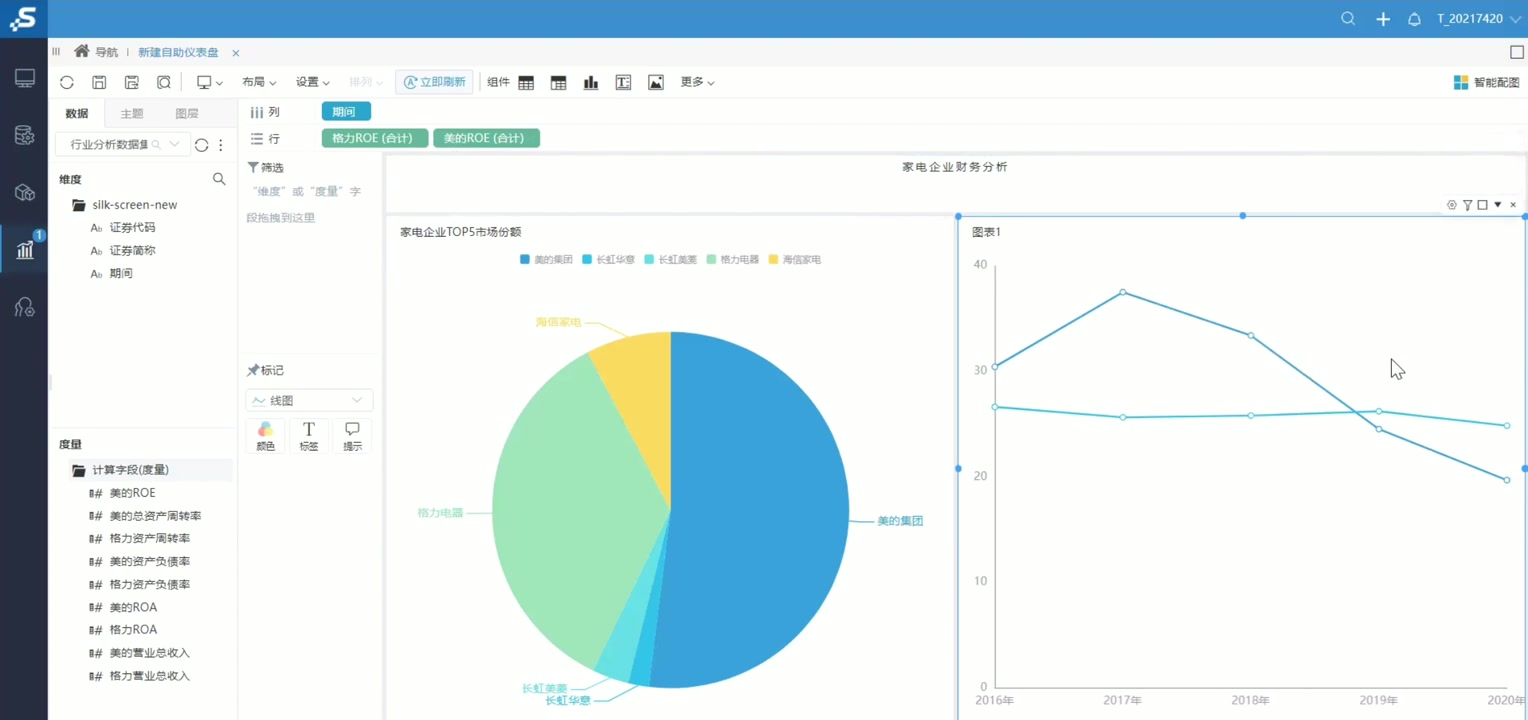Click the plus icon in top bar
The height and width of the screenshot is (720, 1528).
1383,19
